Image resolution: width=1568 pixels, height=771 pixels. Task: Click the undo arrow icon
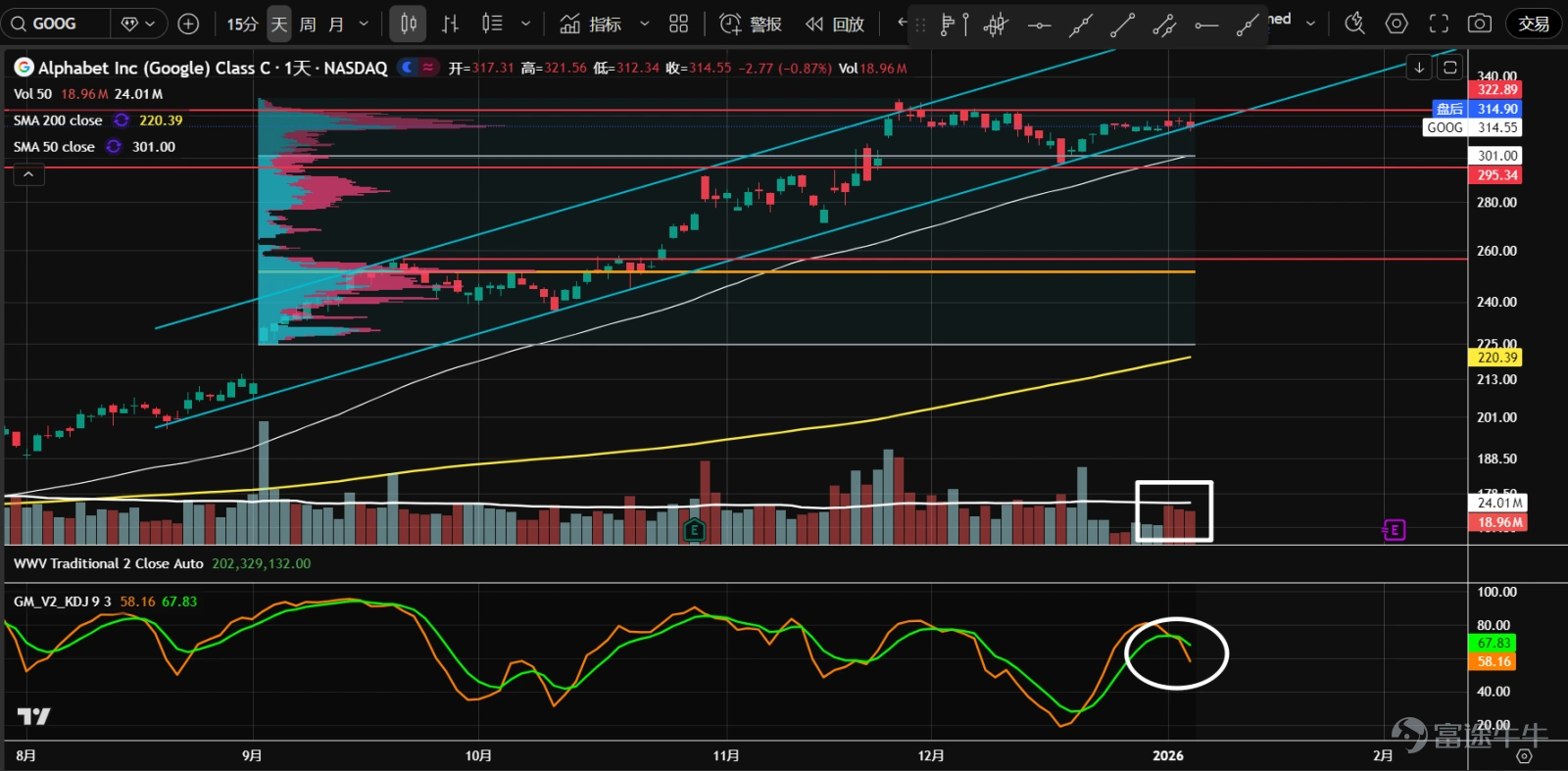(901, 22)
